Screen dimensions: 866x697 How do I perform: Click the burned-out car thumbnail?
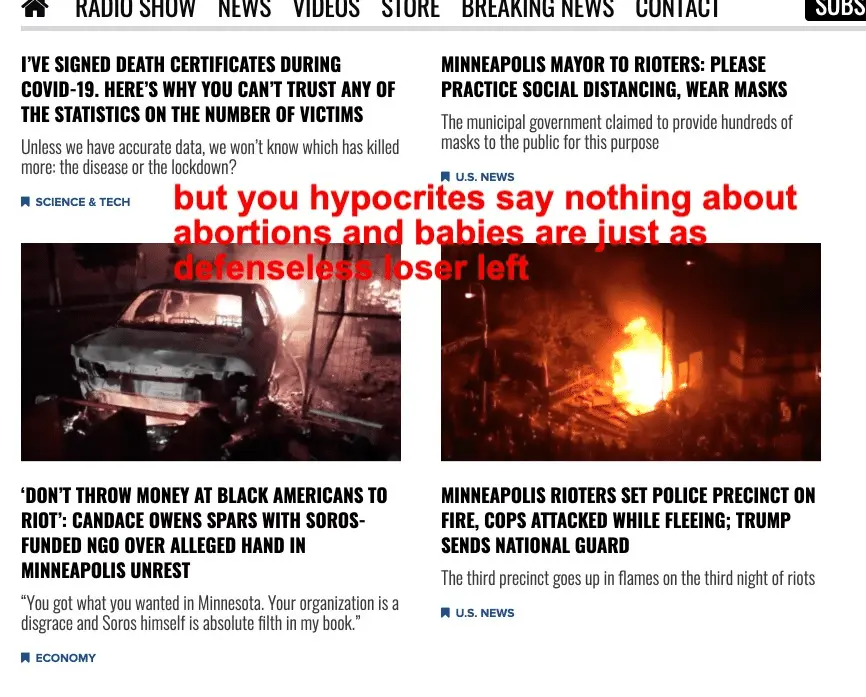pyautogui.click(x=211, y=352)
